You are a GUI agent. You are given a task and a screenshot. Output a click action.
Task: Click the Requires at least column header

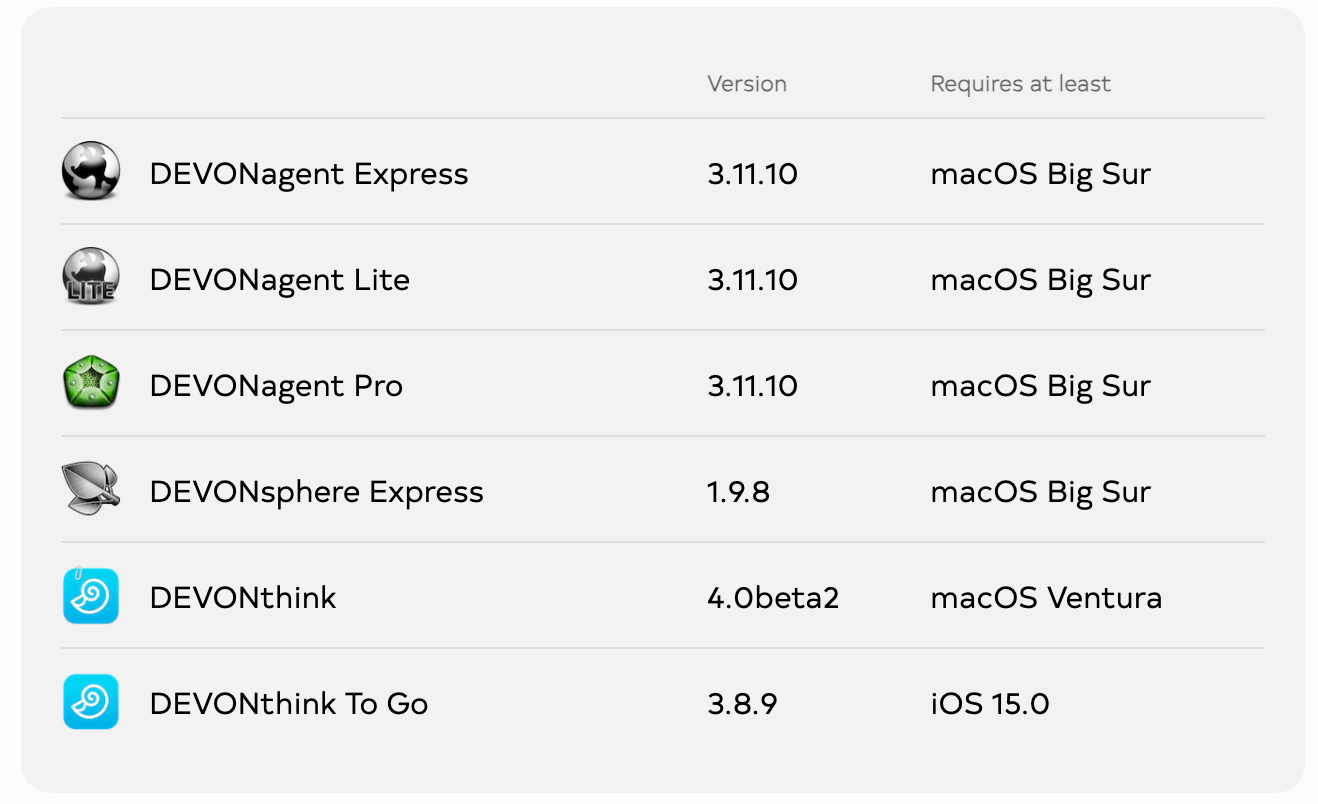[1021, 85]
